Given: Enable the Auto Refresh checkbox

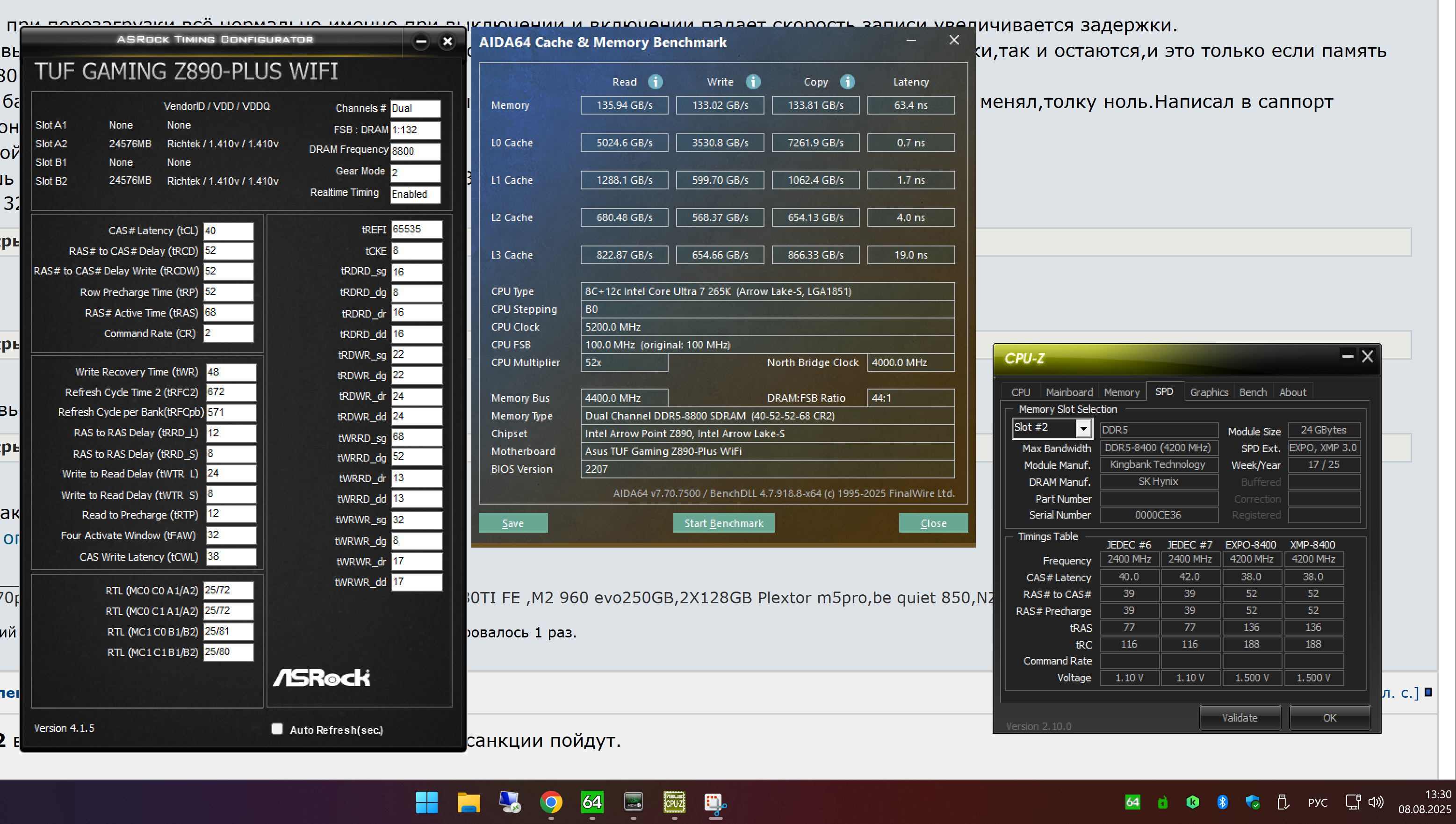Looking at the screenshot, I should (277, 729).
